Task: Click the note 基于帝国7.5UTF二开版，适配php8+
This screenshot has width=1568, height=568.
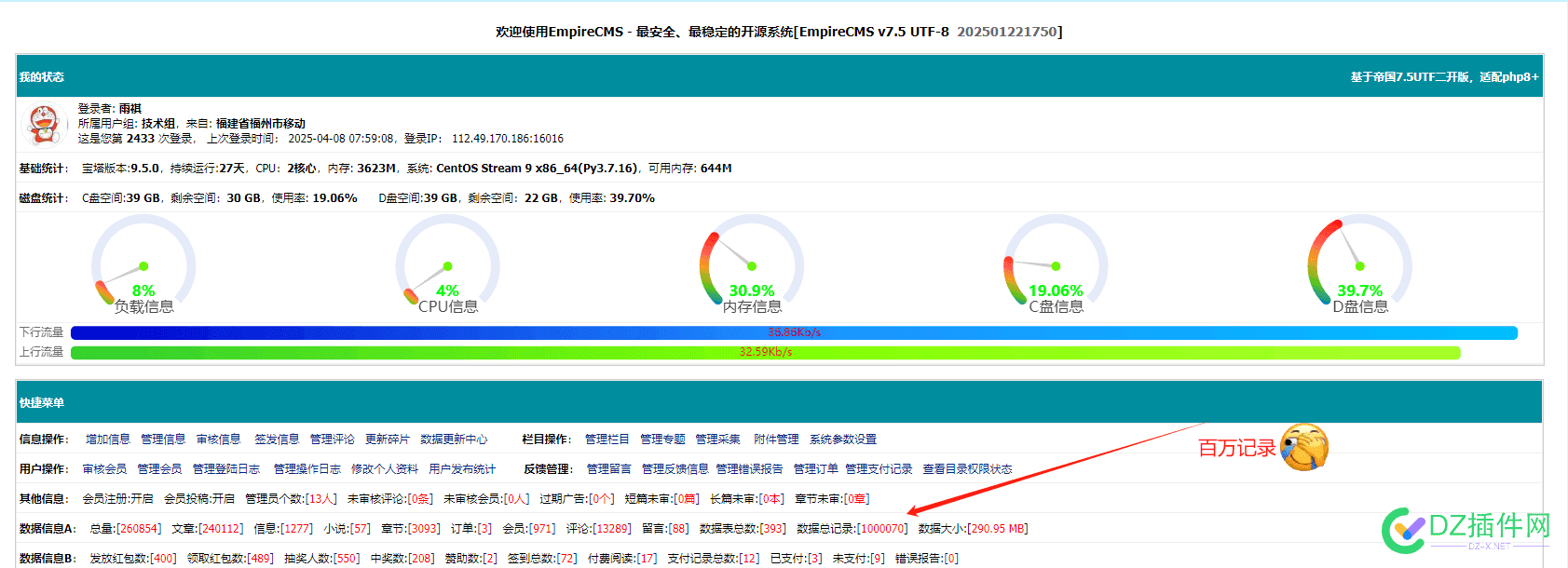Action: (x=1445, y=77)
